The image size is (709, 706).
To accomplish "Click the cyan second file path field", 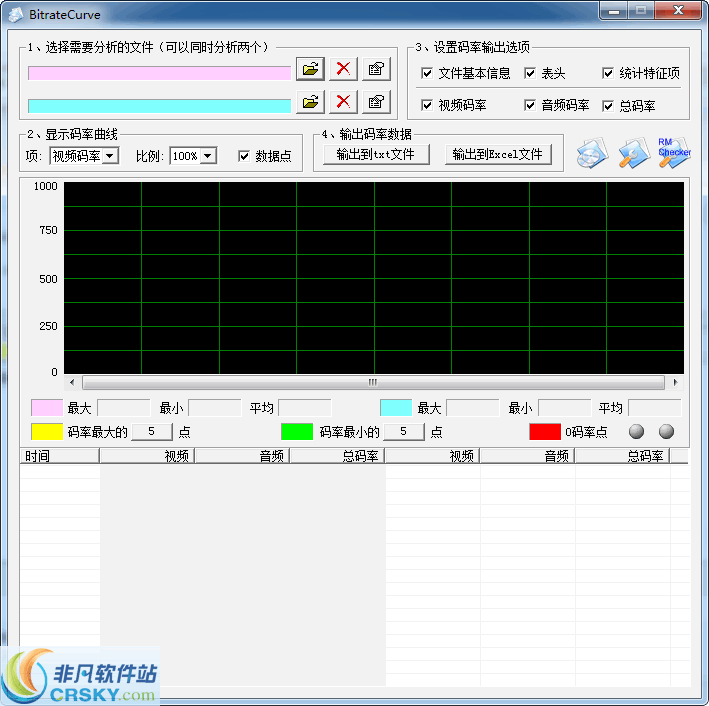I will pyautogui.click(x=159, y=106).
